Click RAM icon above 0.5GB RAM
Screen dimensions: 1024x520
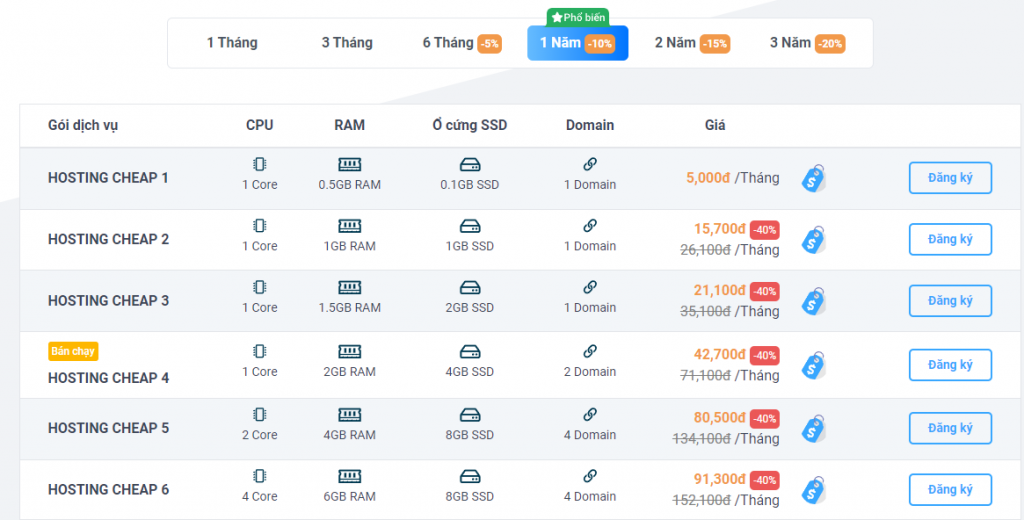[x=349, y=164]
